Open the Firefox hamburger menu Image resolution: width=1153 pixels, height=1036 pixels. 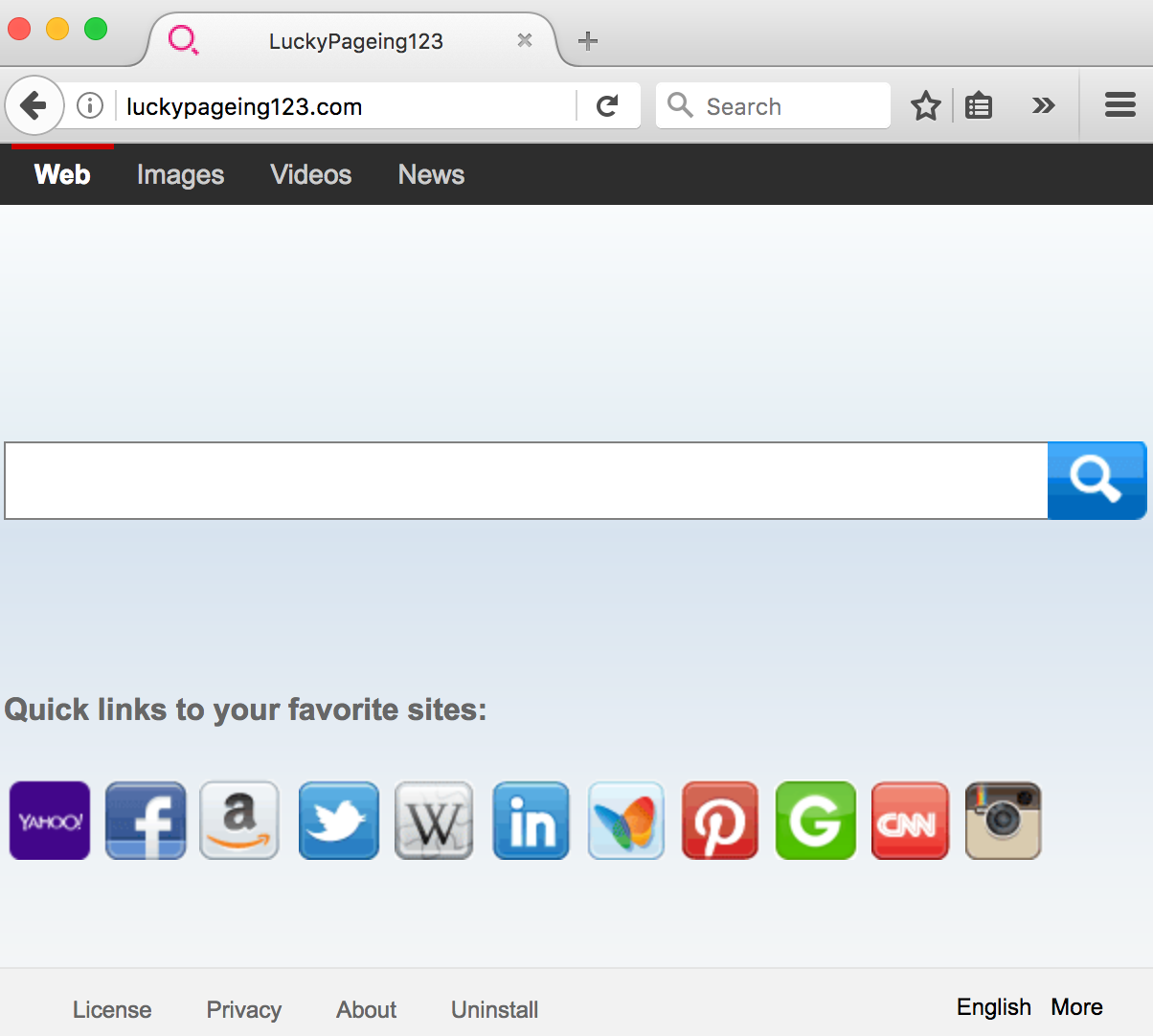coord(1119,105)
